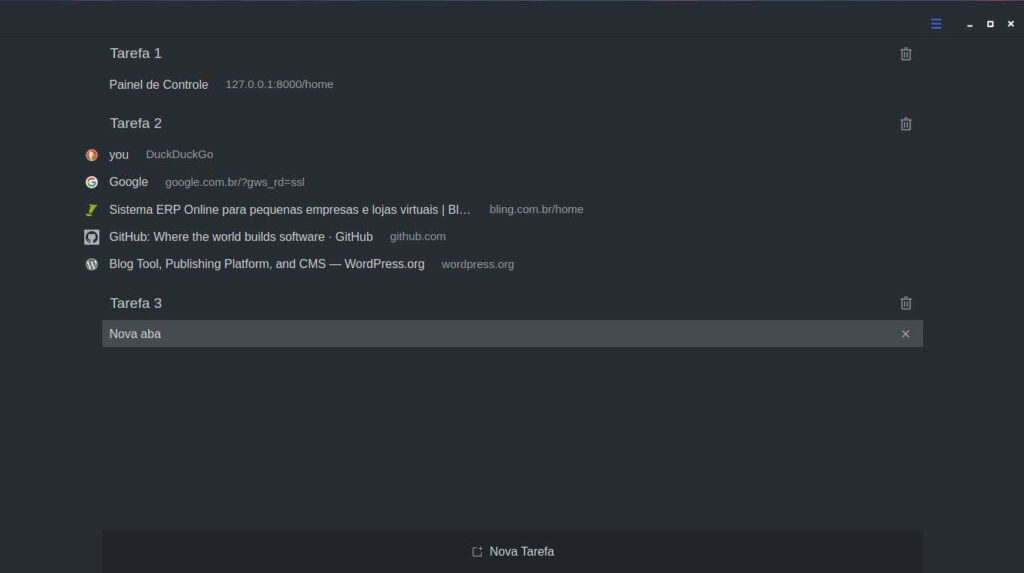Click the Google favicon in Tarefa 2
Image resolution: width=1024 pixels, height=573 pixels.
(x=92, y=182)
